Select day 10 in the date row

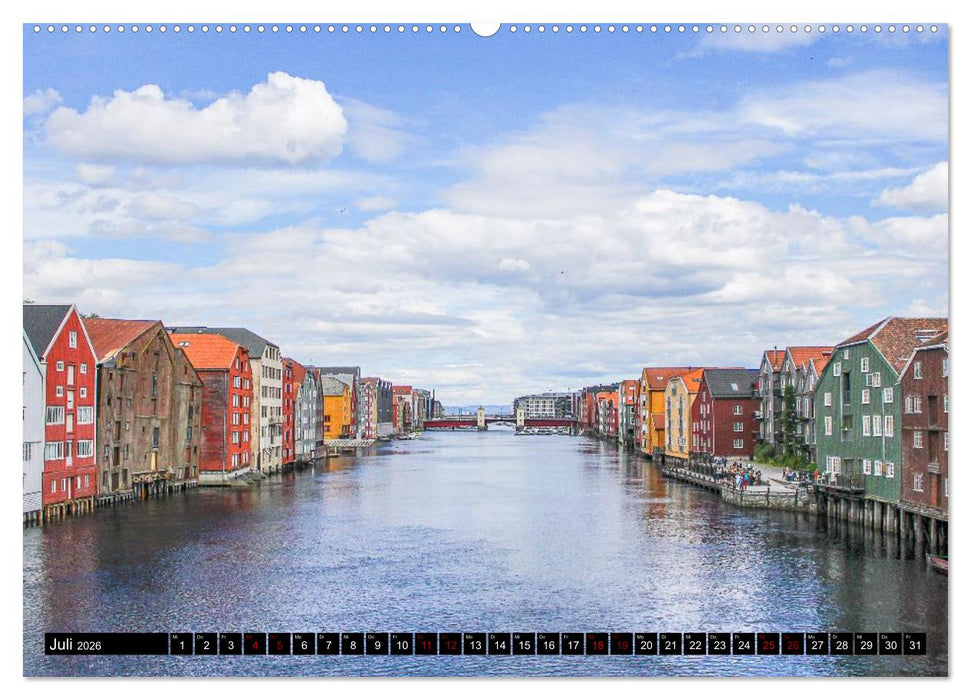point(401,645)
